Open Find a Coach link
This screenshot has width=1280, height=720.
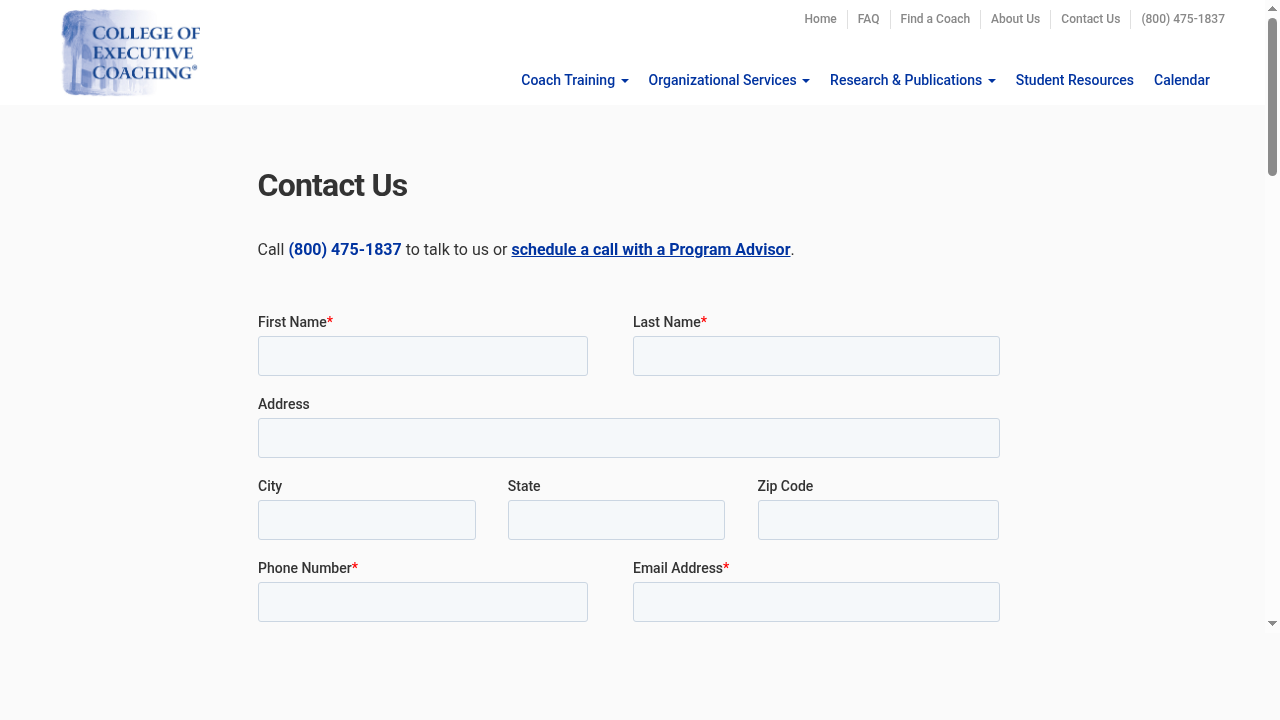tap(935, 19)
